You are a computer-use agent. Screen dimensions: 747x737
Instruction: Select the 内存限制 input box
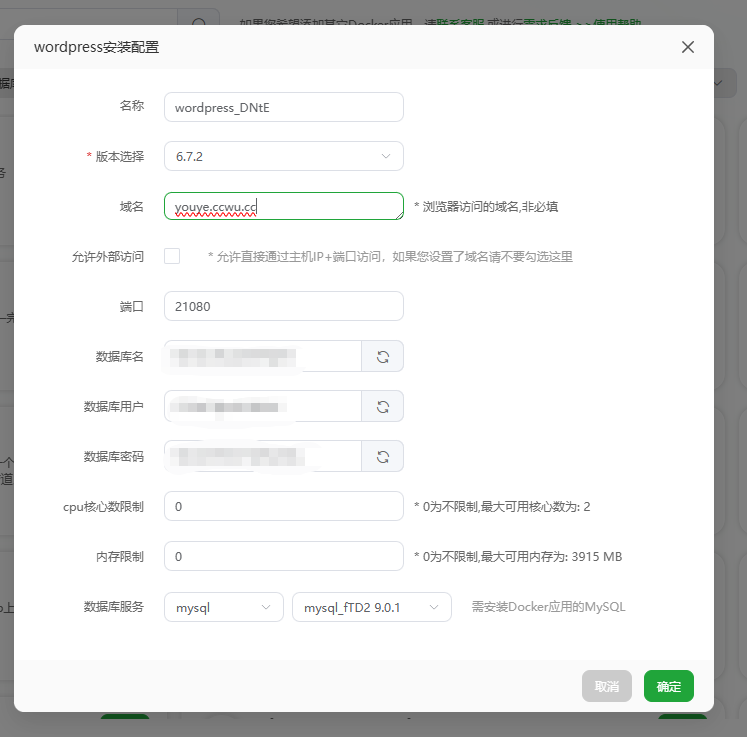(x=283, y=556)
